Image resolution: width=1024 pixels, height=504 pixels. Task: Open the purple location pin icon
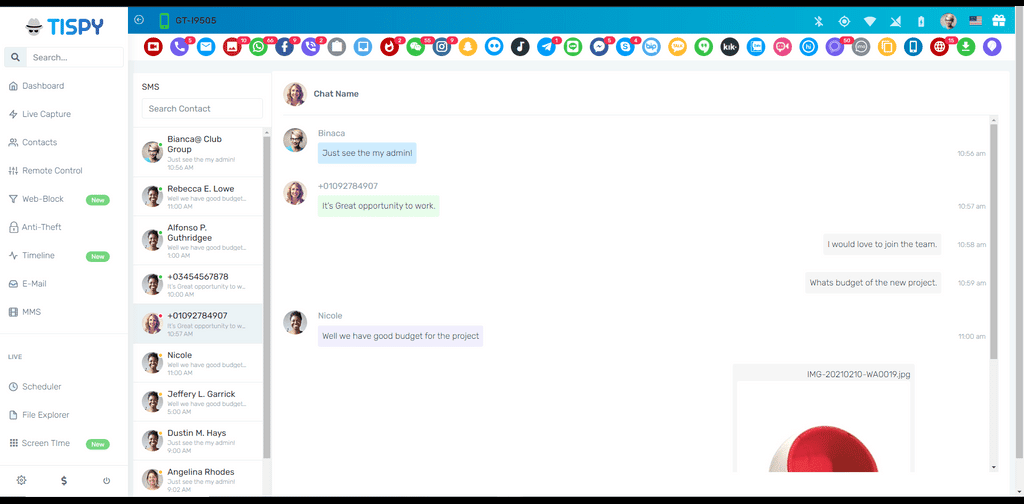click(992, 46)
